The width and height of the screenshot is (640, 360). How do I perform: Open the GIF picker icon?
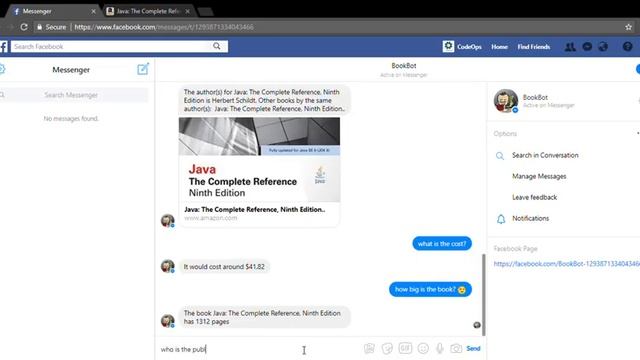(405, 348)
